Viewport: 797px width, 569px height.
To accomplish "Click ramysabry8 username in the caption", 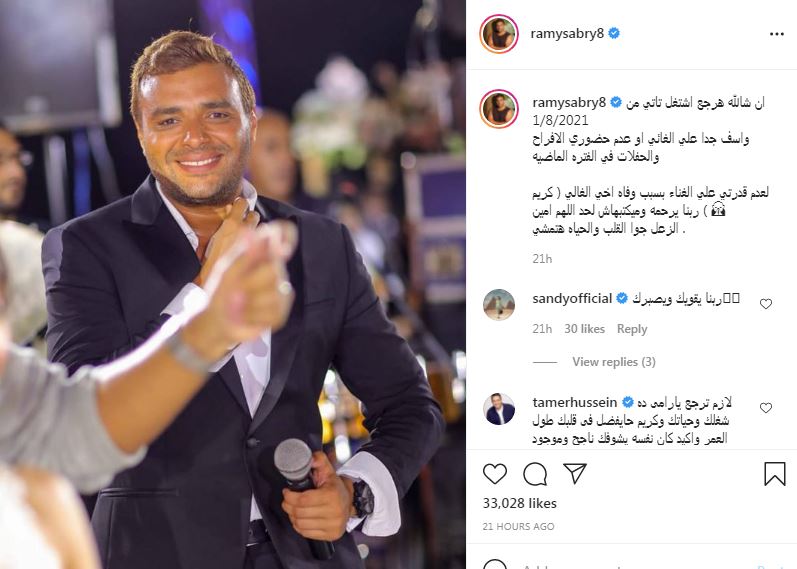I will (x=569, y=103).
